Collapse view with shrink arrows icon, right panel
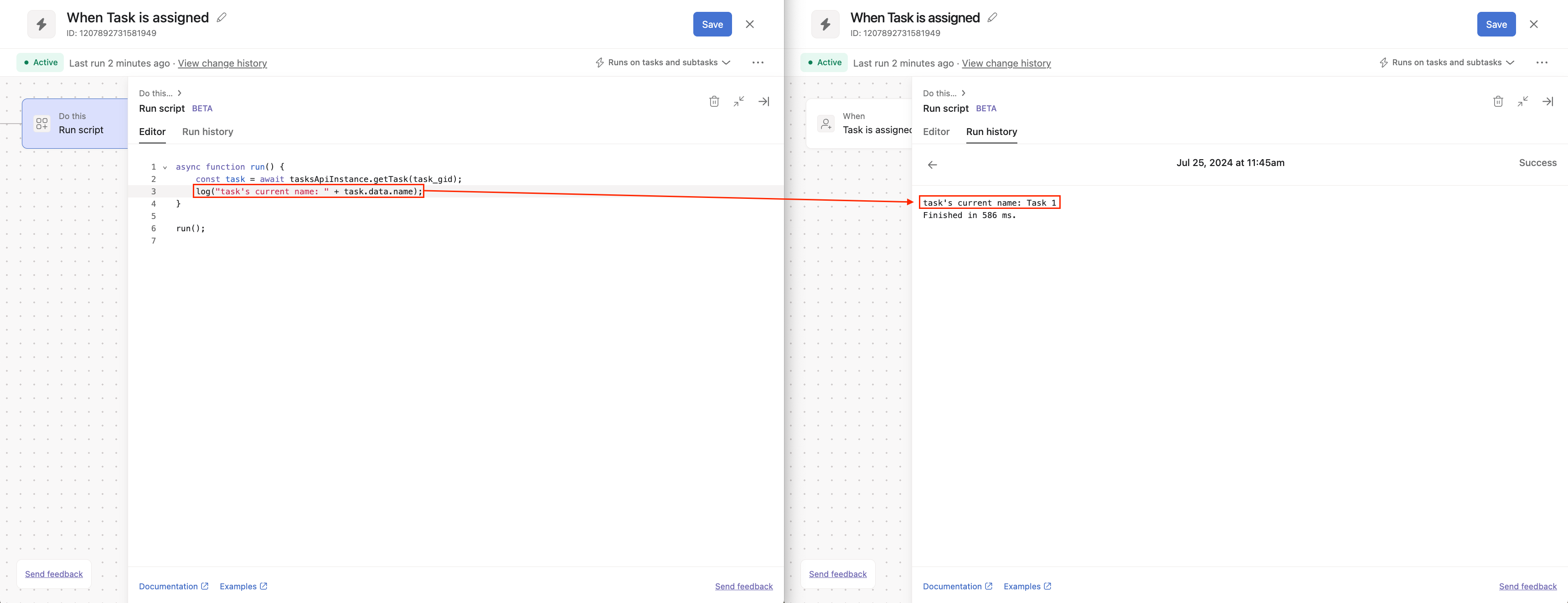1568x603 pixels. tap(1523, 101)
